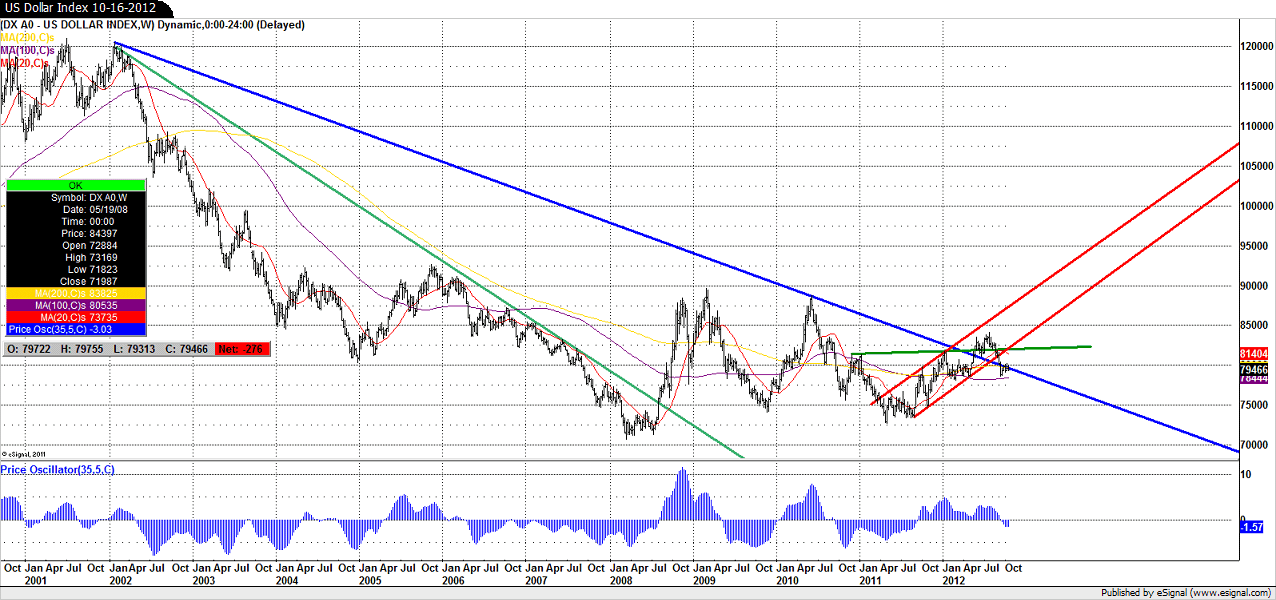Click the 2008 year label on time axis

coord(621,581)
